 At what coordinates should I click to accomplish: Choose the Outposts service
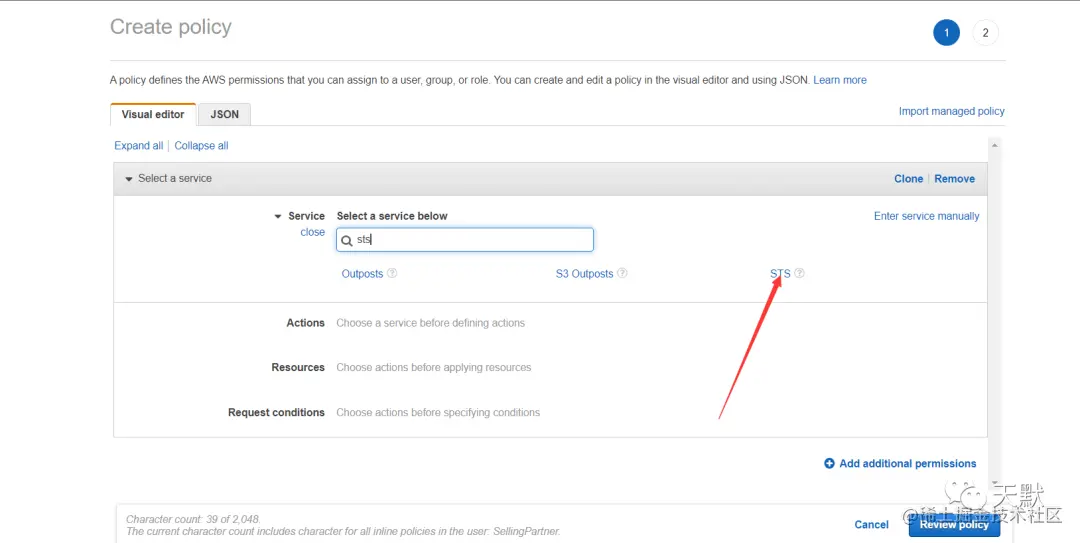tap(362, 274)
